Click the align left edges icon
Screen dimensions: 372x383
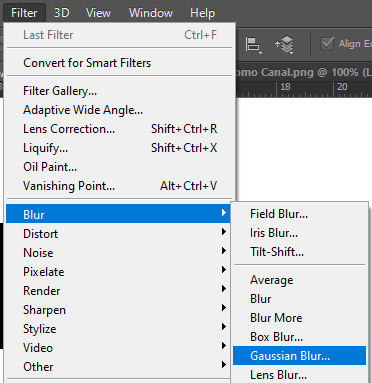point(253,45)
